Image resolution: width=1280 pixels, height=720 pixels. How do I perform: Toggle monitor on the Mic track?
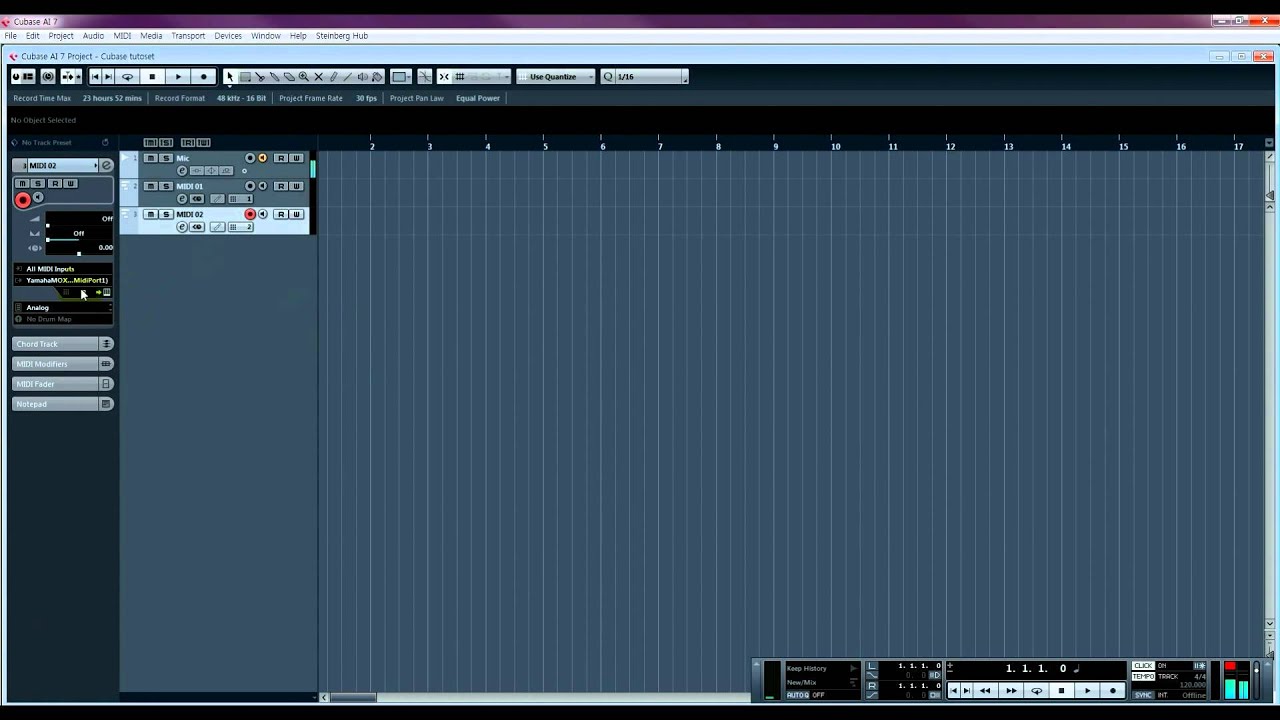[x=263, y=158]
